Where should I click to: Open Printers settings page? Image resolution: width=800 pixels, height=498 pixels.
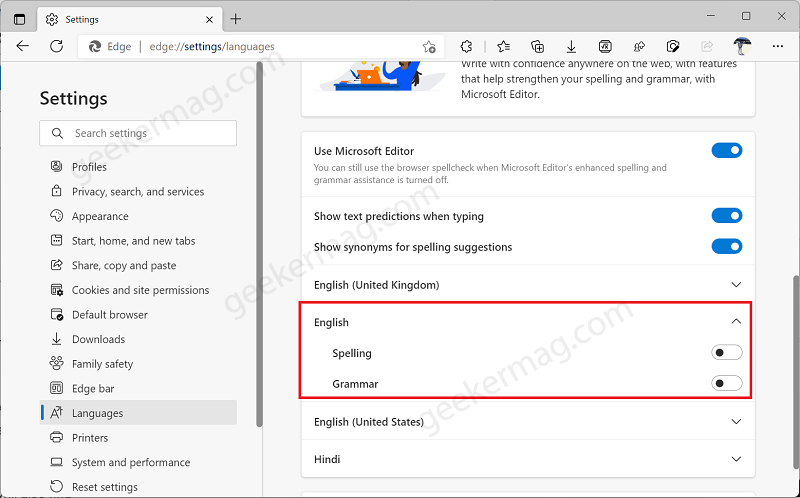[x=139, y=438]
